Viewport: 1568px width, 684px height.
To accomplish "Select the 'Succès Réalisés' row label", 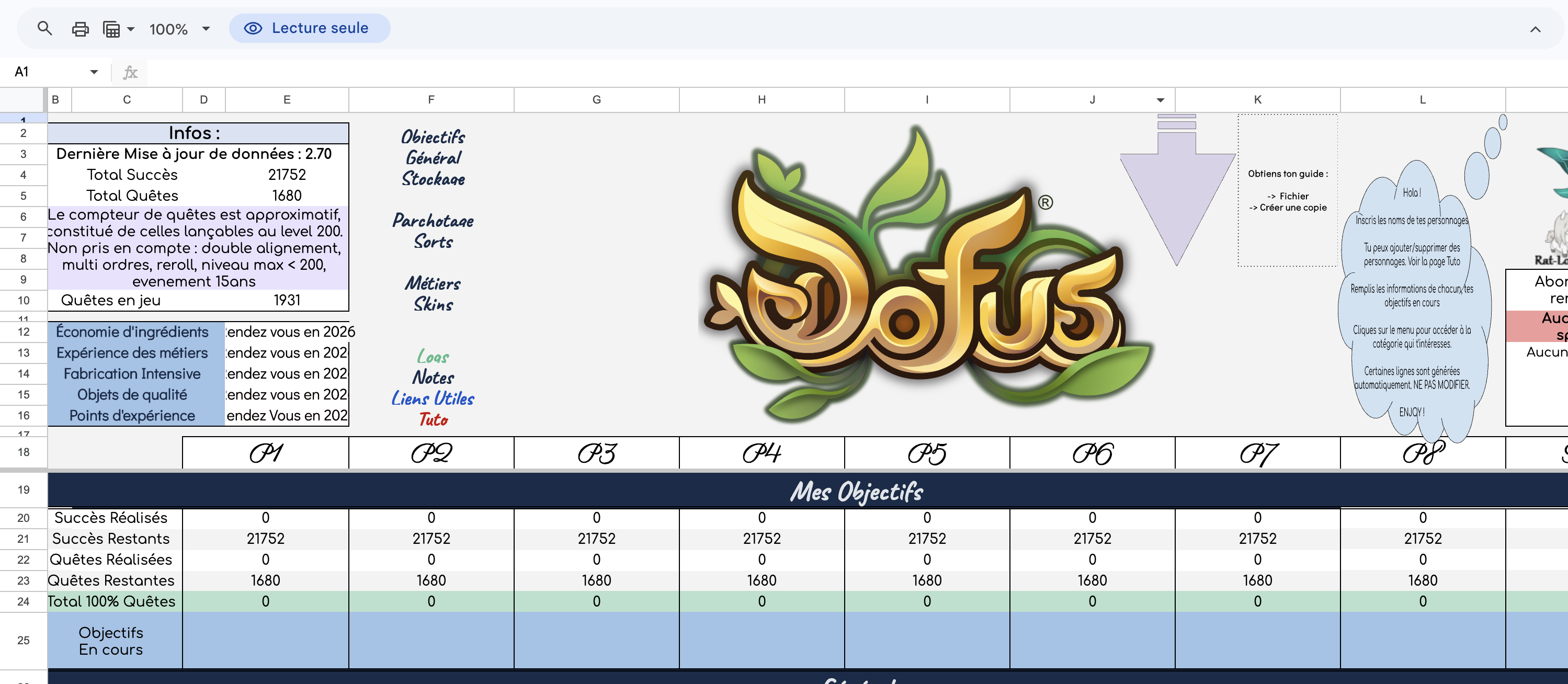I will 115,518.
